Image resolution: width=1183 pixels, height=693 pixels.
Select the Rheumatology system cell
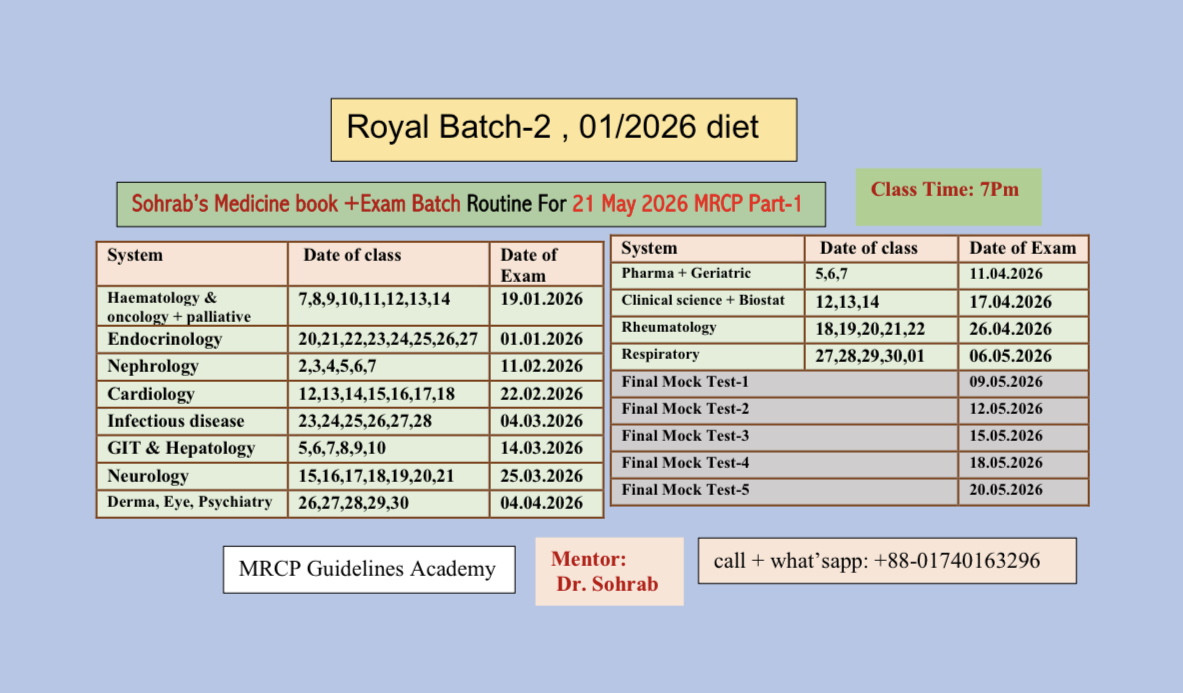pos(669,328)
